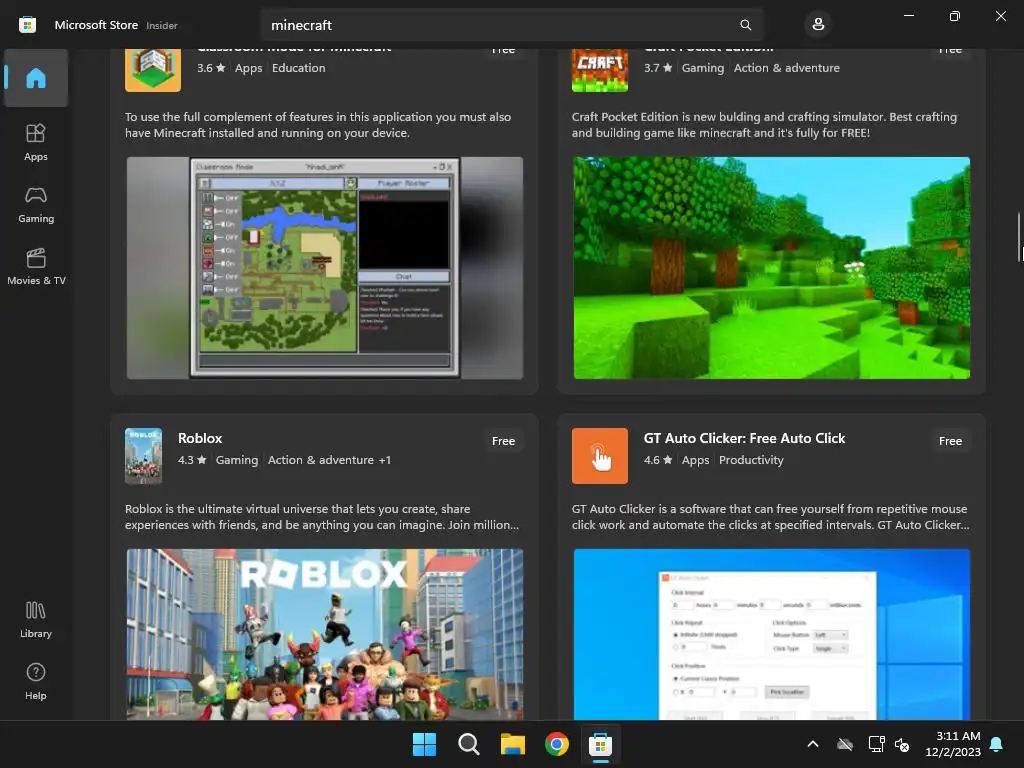This screenshot has width=1024, height=768.
Task: Click the muted volume icon in the tray
Action: coord(902,744)
